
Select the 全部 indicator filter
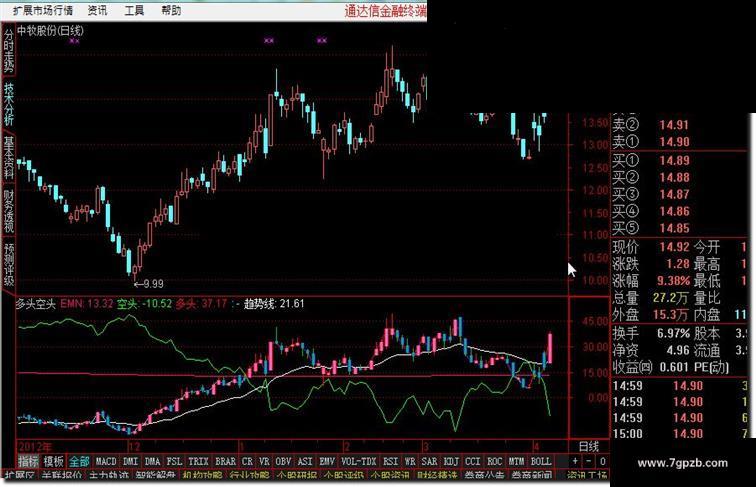click(x=79, y=461)
